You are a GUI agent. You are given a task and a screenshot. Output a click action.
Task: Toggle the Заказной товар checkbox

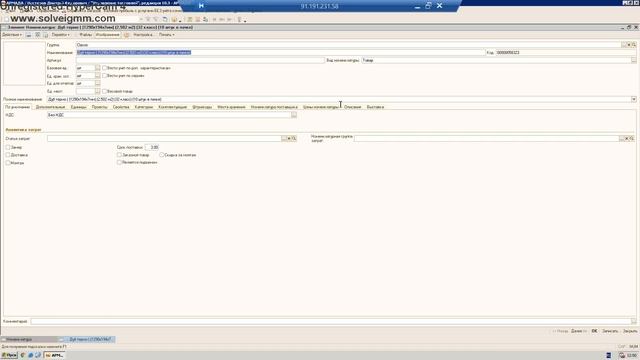point(119,155)
